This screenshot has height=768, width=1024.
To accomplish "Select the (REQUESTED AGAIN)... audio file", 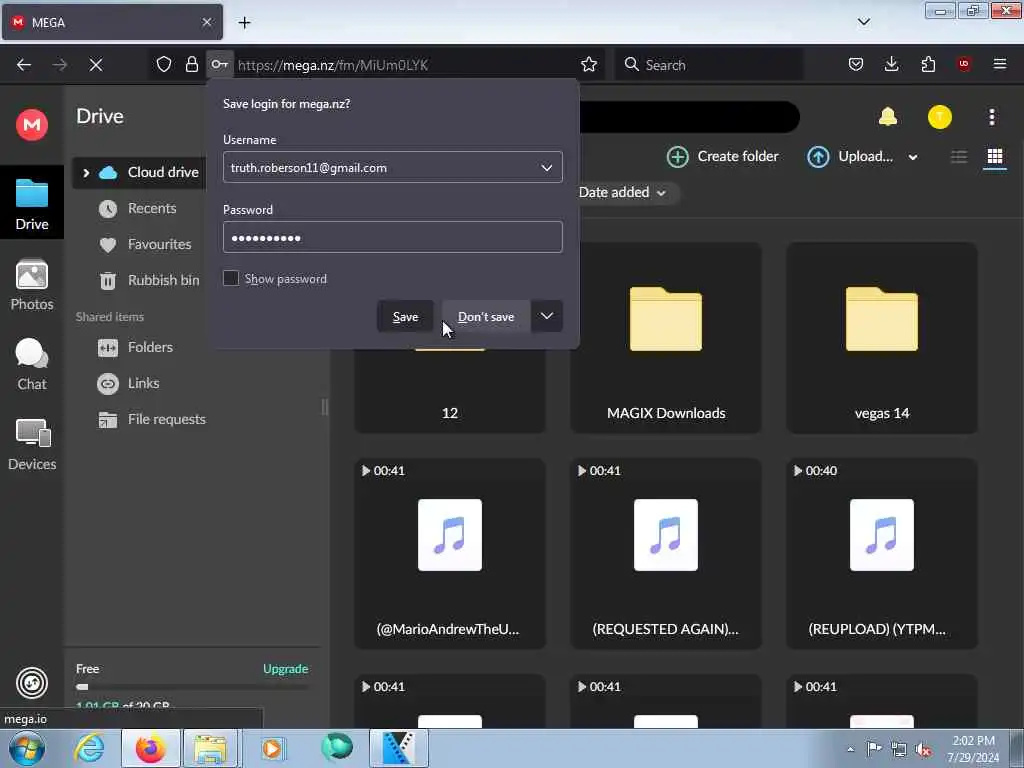I will click(665, 554).
